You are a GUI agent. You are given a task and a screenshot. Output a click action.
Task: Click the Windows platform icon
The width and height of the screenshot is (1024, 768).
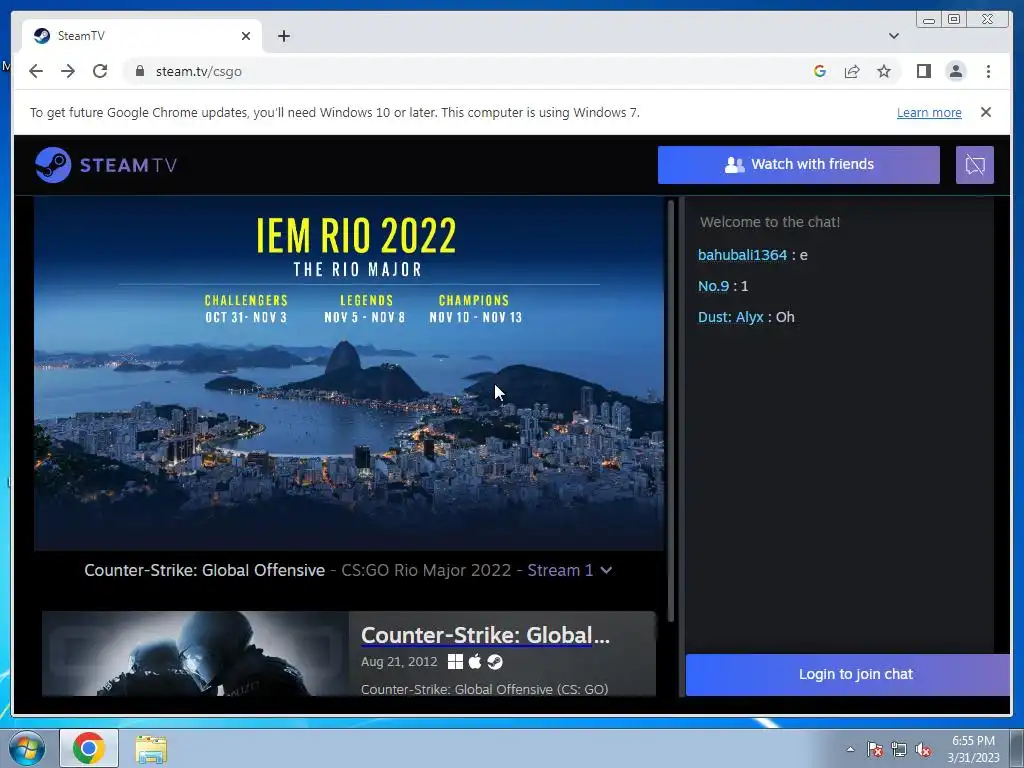point(455,662)
